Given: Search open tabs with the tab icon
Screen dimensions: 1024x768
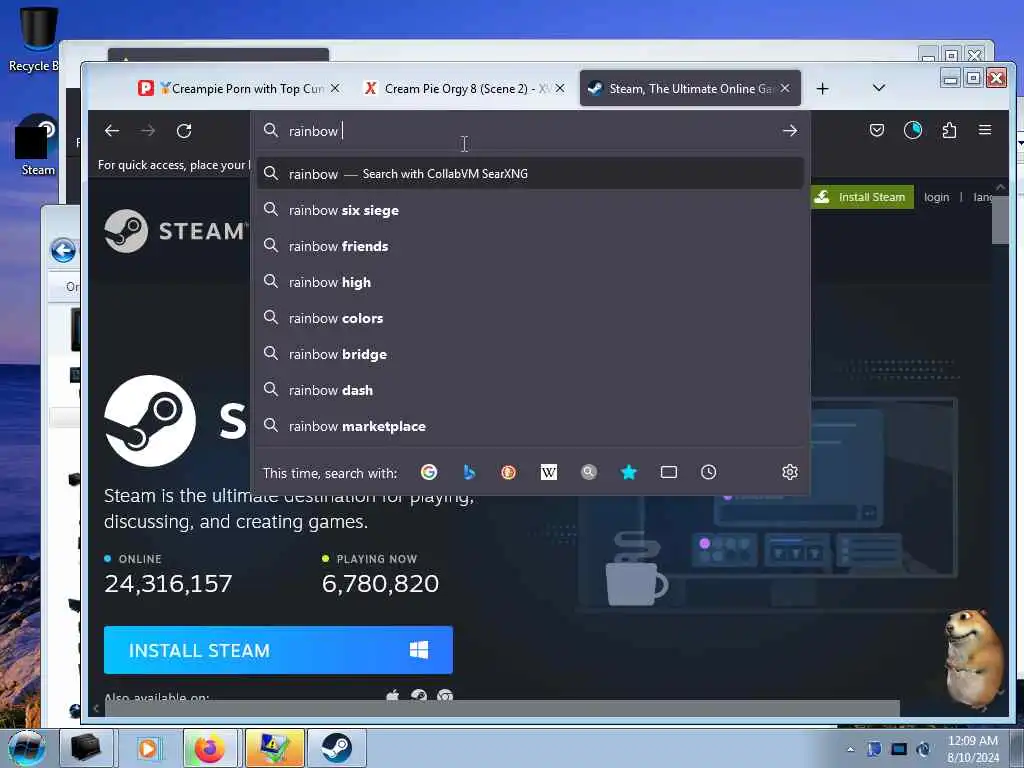Looking at the screenshot, I should [669, 472].
